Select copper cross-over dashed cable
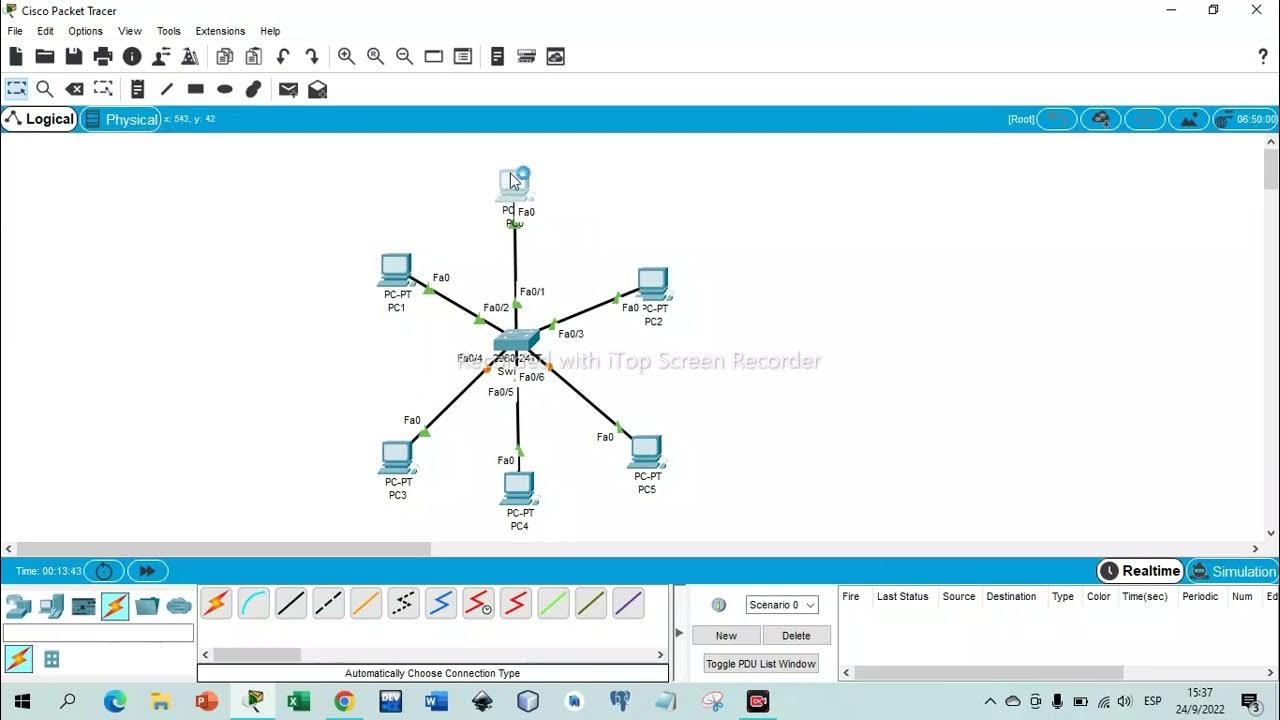This screenshot has height=720, width=1280. (x=328, y=603)
